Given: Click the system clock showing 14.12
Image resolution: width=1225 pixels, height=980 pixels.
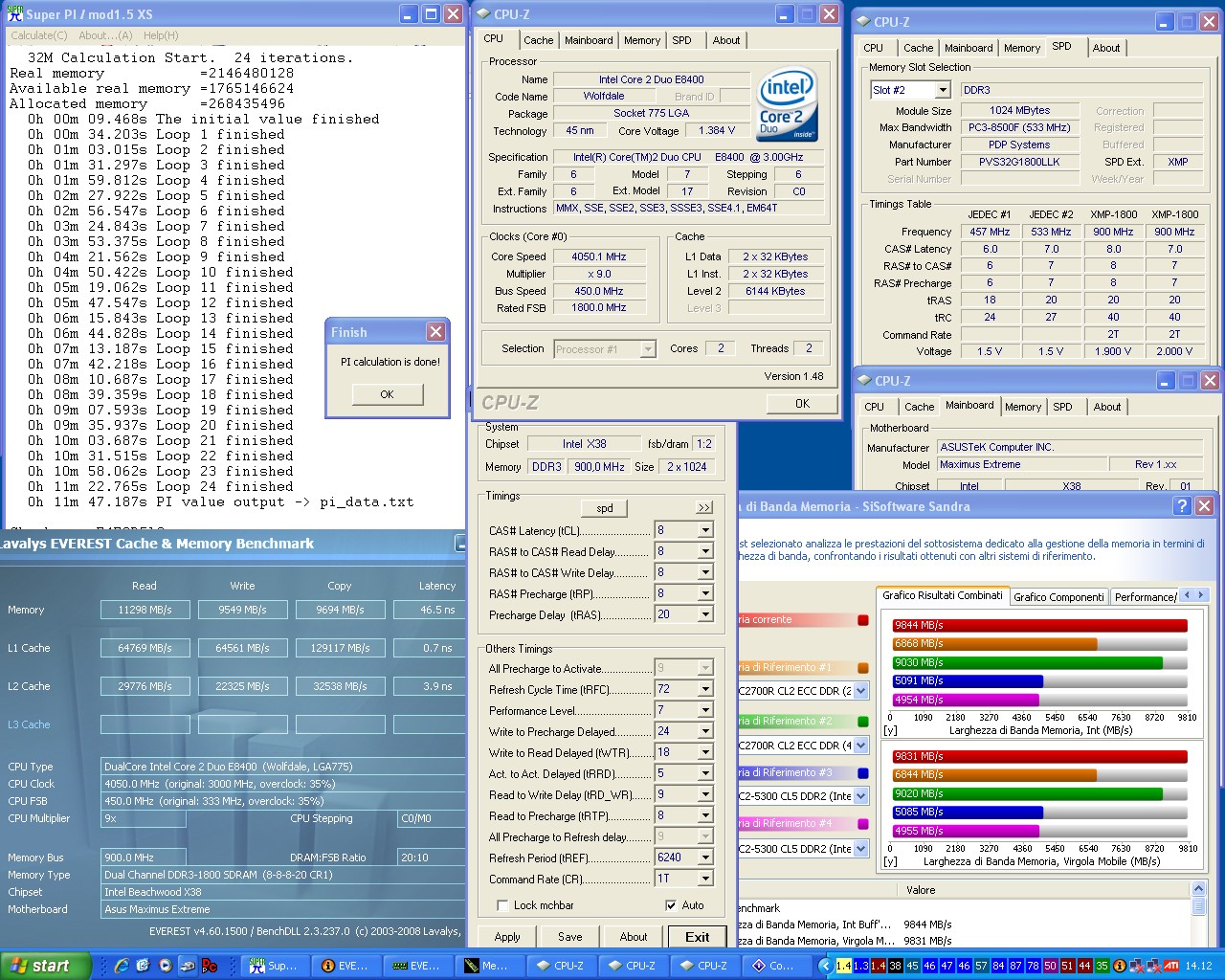Looking at the screenshot, I should 1198,966.
